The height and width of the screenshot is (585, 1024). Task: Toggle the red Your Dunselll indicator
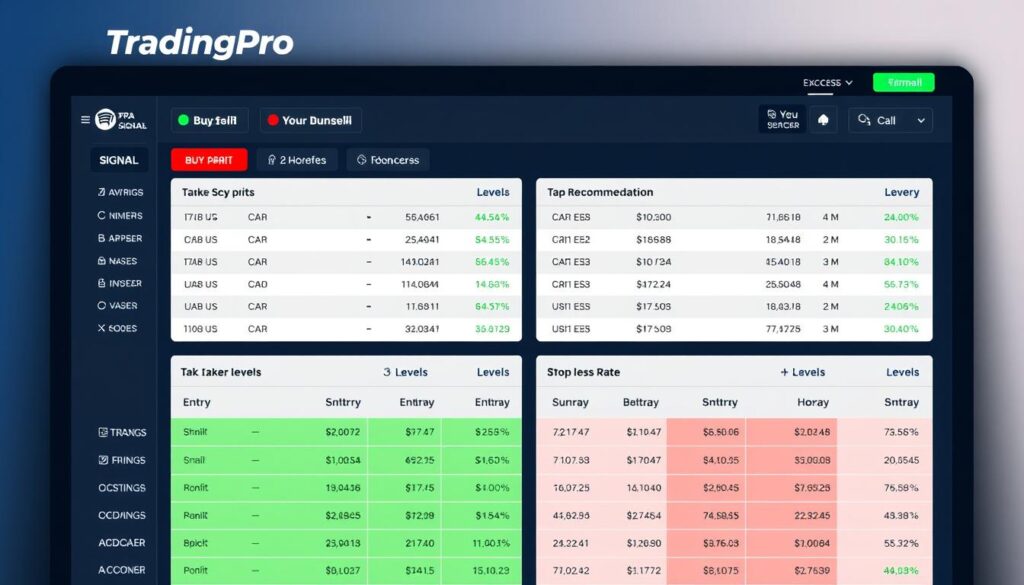[270, 121]
